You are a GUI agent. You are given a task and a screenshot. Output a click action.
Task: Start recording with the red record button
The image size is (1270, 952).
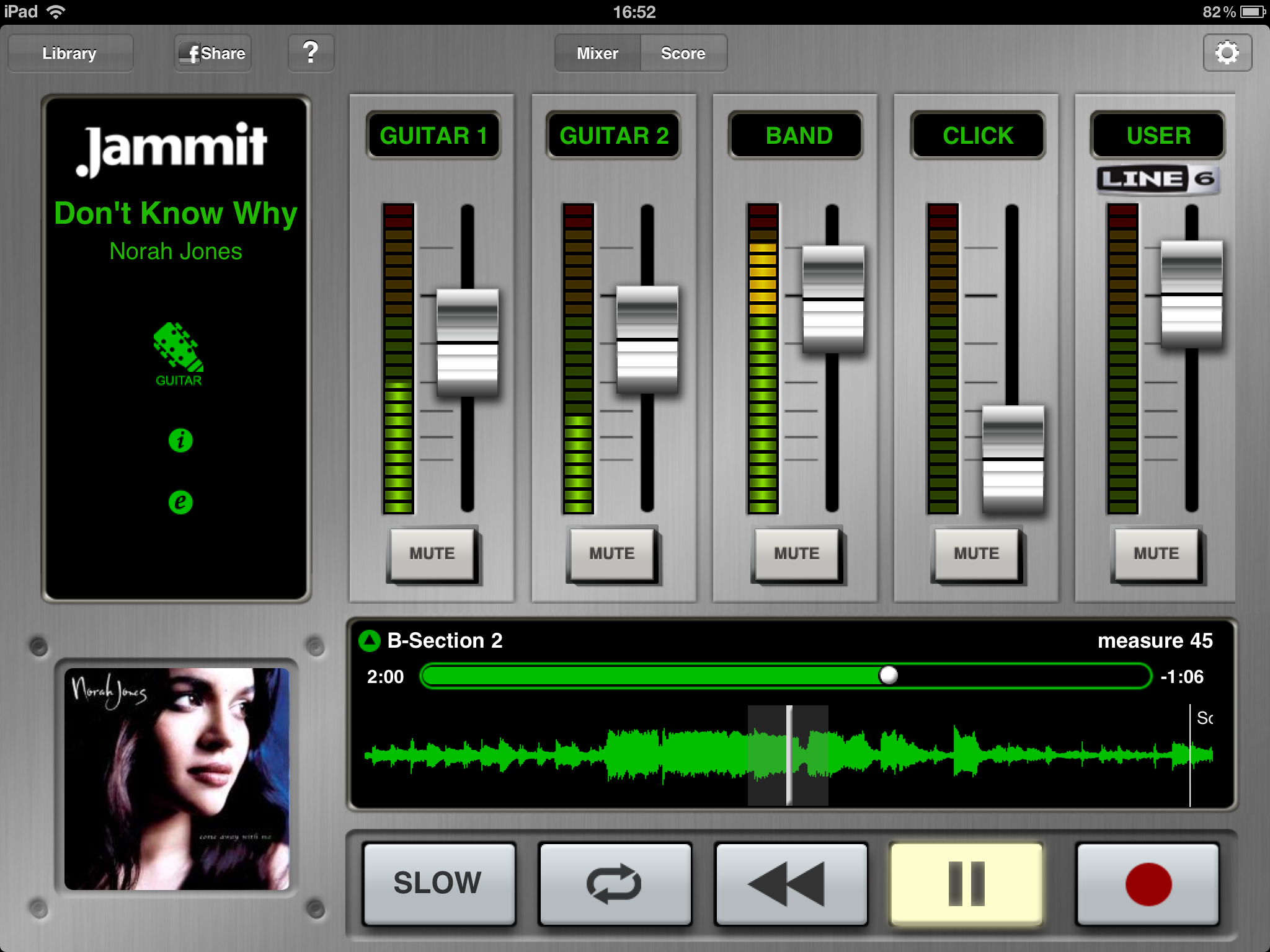click(1148, 883)
